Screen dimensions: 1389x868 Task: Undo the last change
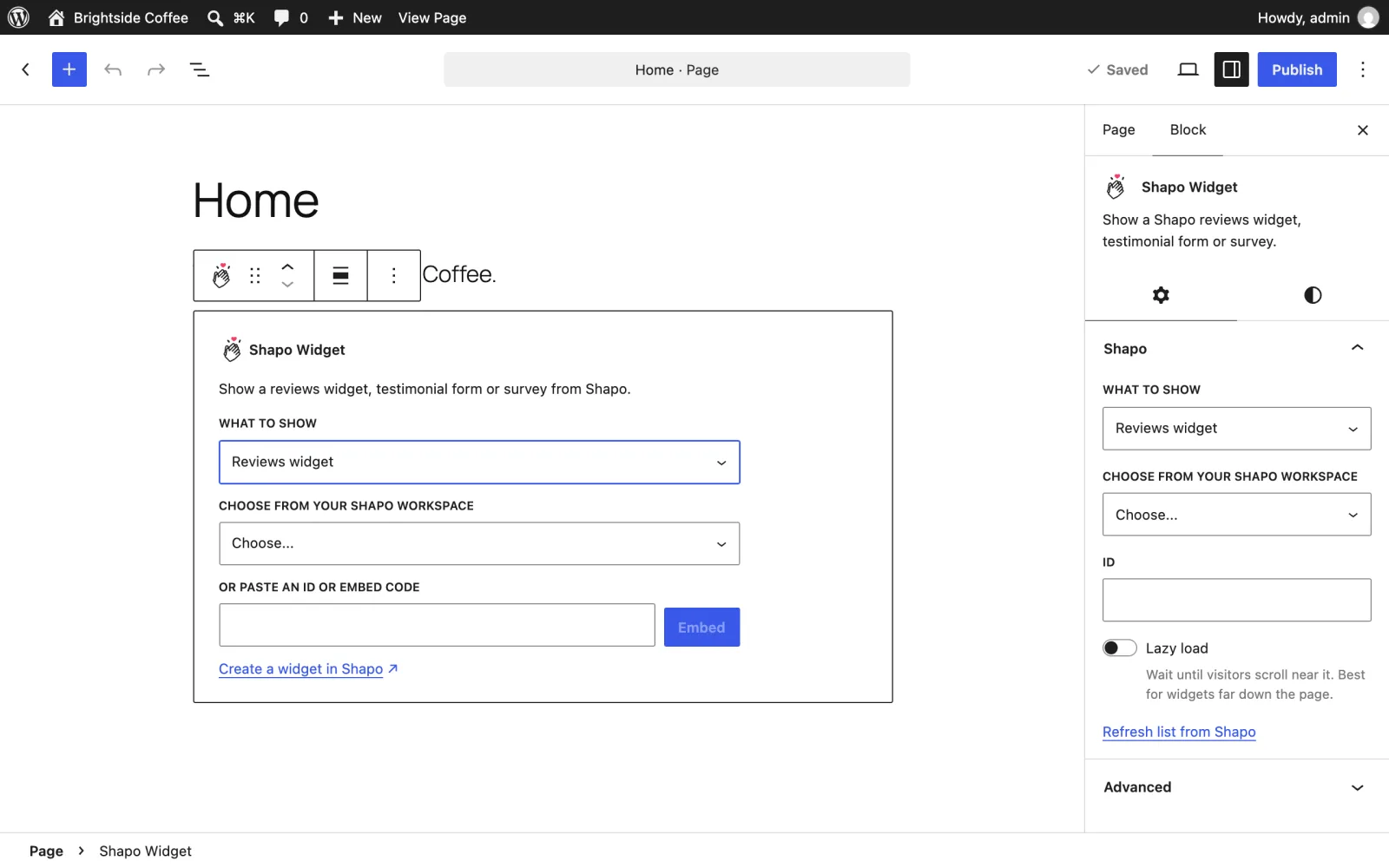pos(113,69)
